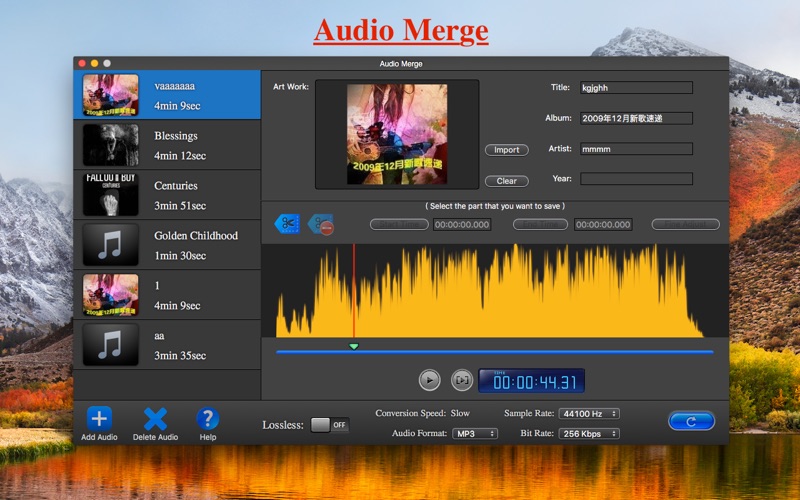This screenshot has width=800, height=500.
Task: Click the Blessings album thumbnail
Action: [111, 145]
